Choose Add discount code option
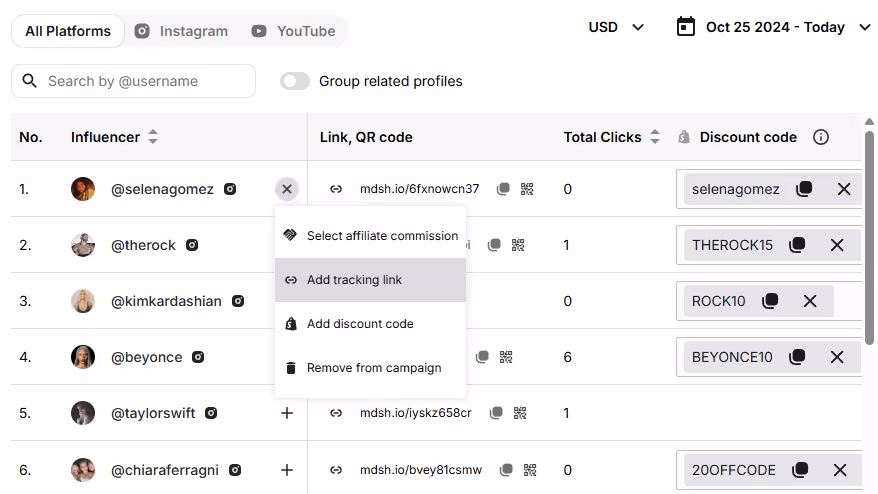This screenshot has height=494, width=878. point(370,324)
